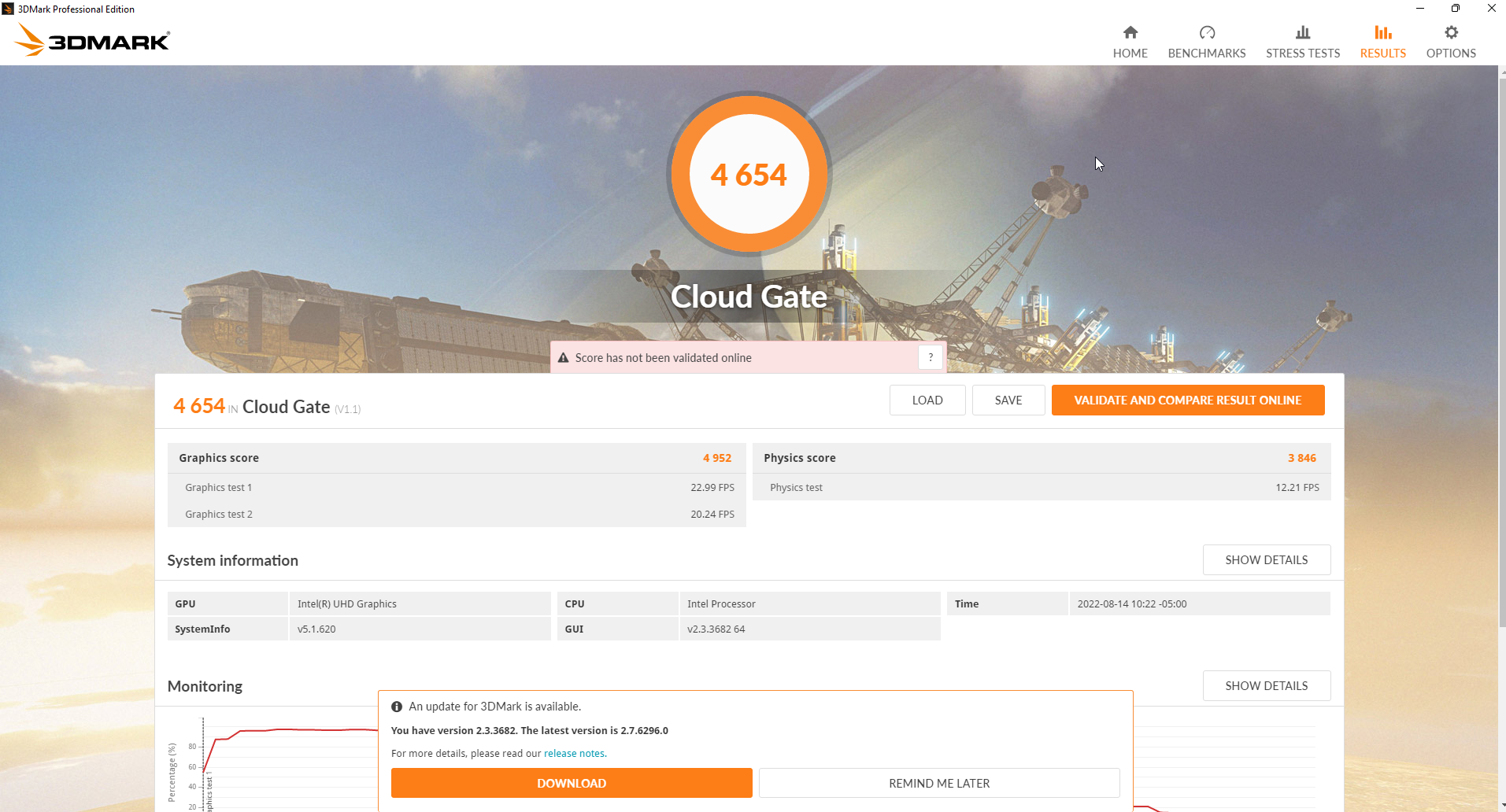Image resolution: width=1506 pixels, height=812 pixels.
Task: Click Remind Me Later button
Action: click(x=939, y=783)
